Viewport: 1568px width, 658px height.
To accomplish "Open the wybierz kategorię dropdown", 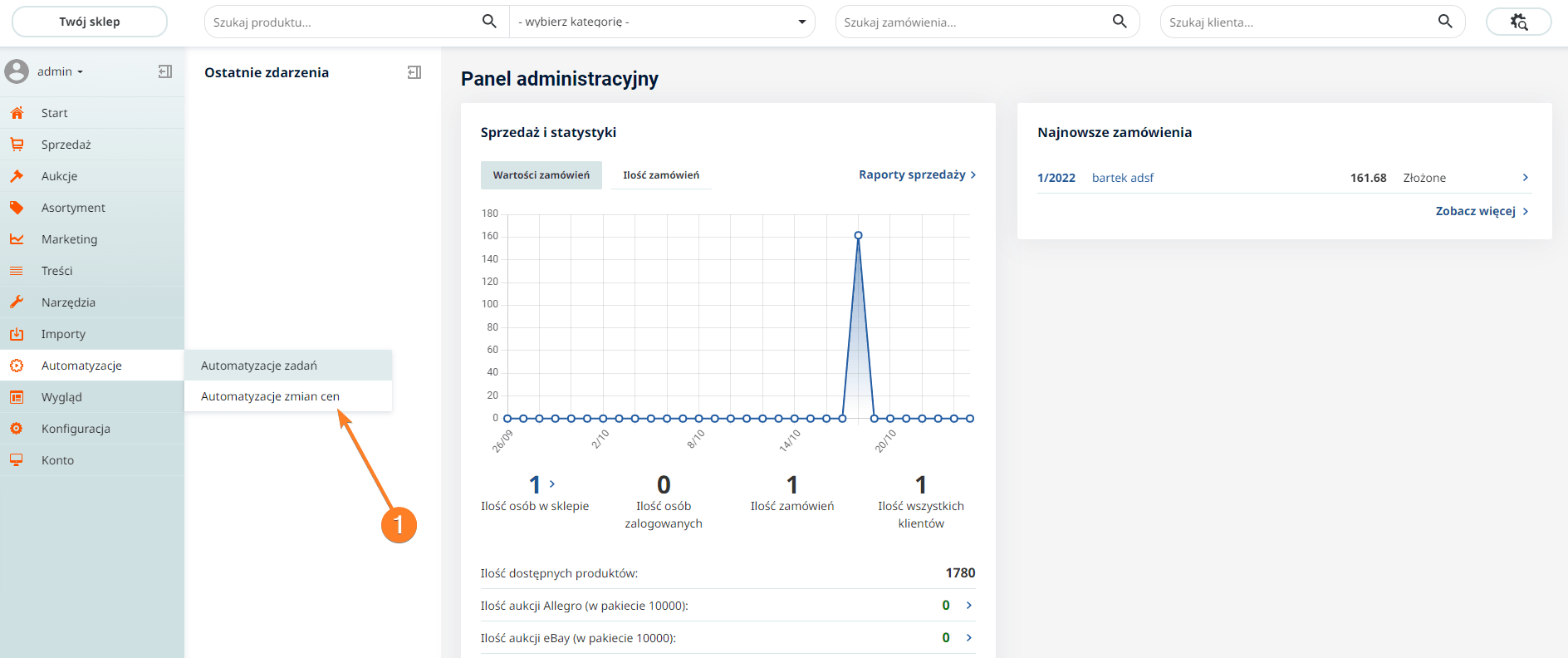I will 662,22.
